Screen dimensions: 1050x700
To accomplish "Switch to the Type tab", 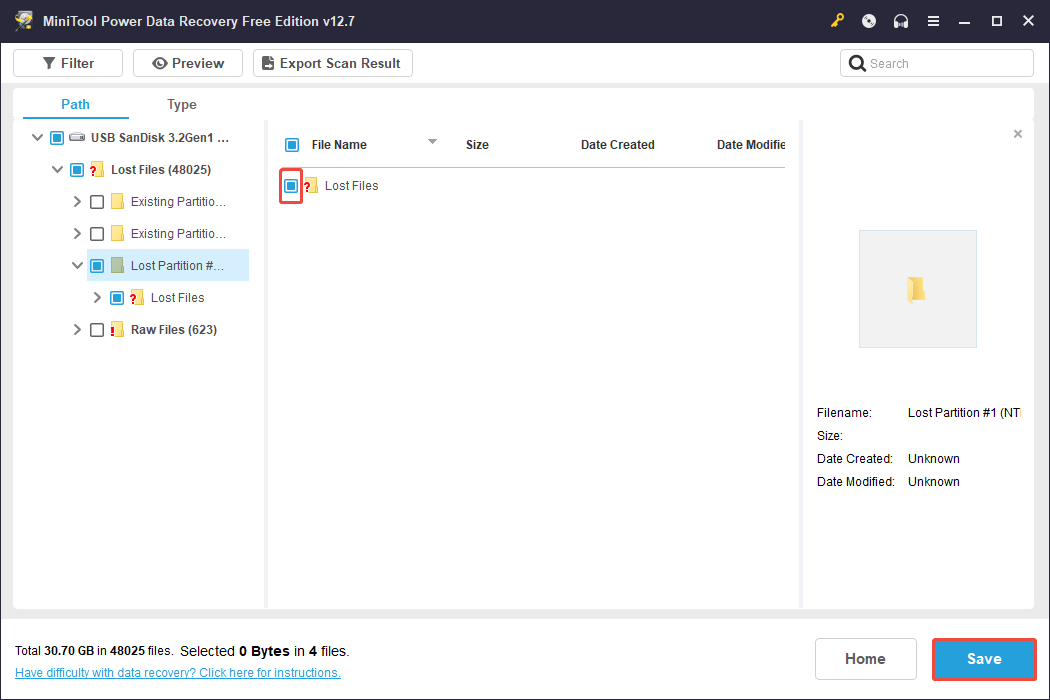I will click(x=182, y=104).
